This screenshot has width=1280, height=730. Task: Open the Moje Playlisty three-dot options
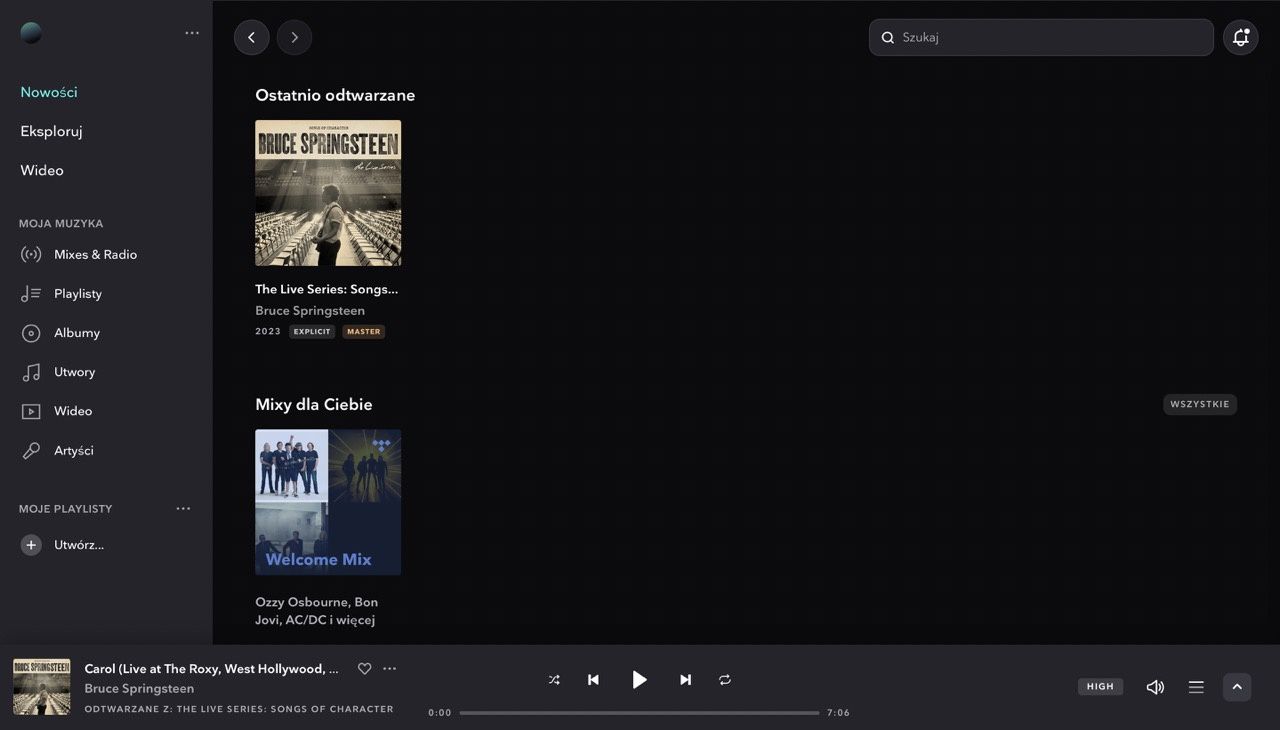tap(183, 508)
